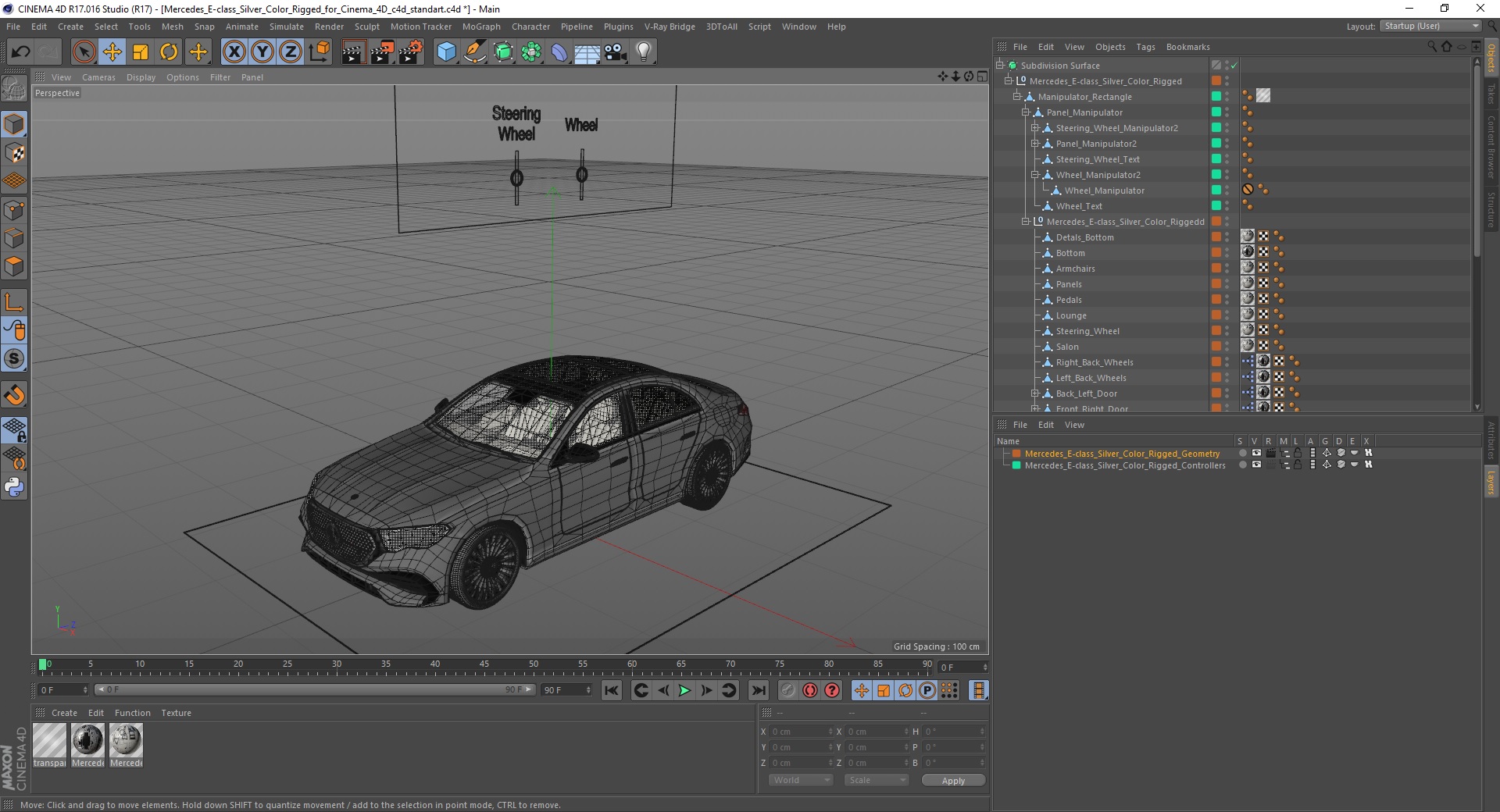This screenshot has width=1500, height=812.
Task: Click the Undo arrow icon
Action: pyautogui.click(x=21, y=52)
